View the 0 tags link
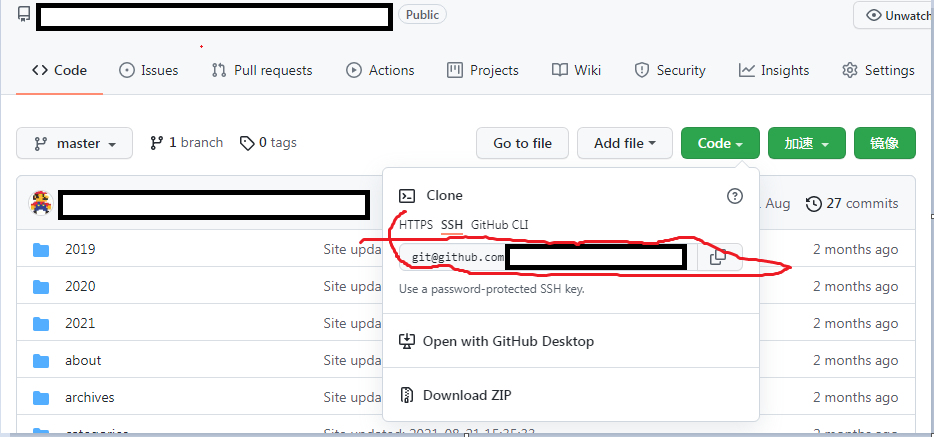This screenshot has width=934, height=437. click(268, 143)
